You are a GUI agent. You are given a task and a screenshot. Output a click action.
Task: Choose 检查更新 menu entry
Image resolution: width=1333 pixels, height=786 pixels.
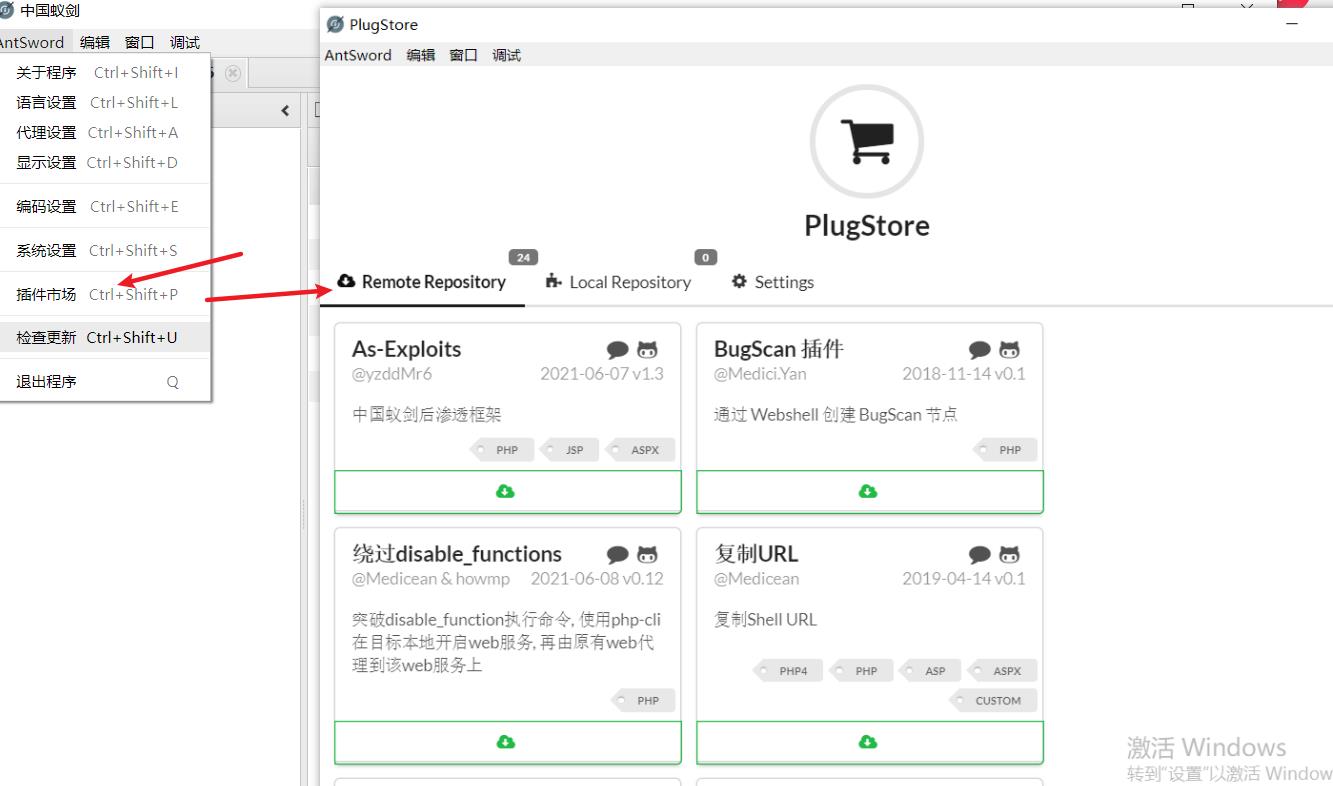point(105,337)
